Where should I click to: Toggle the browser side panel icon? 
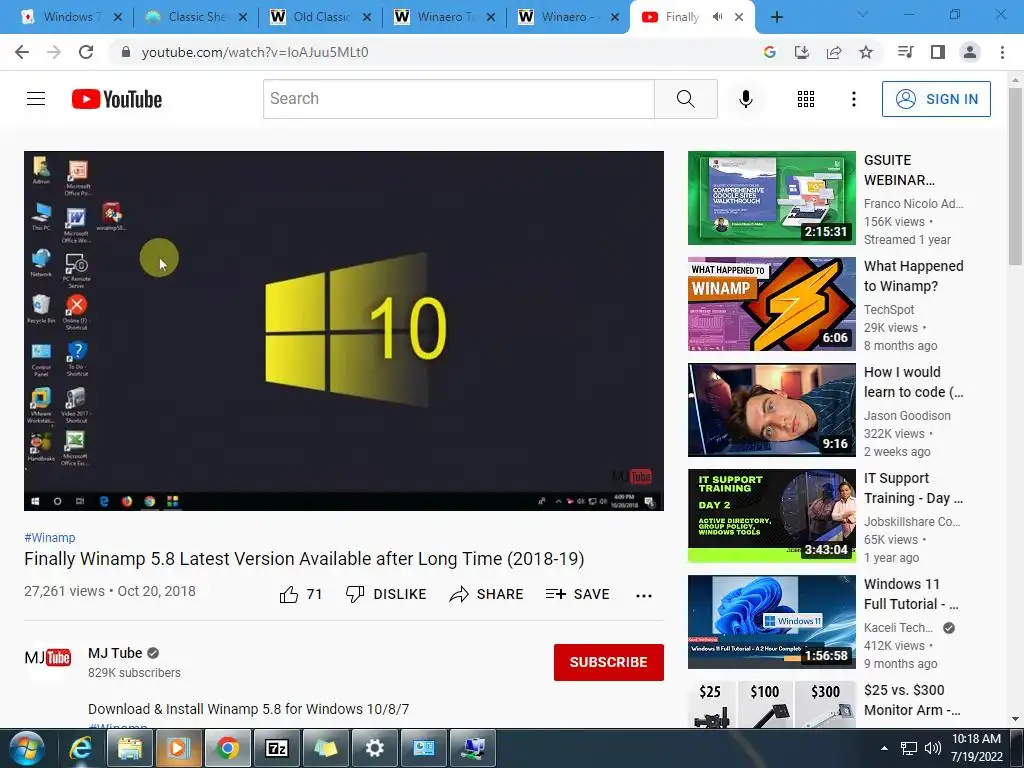tap(938, 52)
